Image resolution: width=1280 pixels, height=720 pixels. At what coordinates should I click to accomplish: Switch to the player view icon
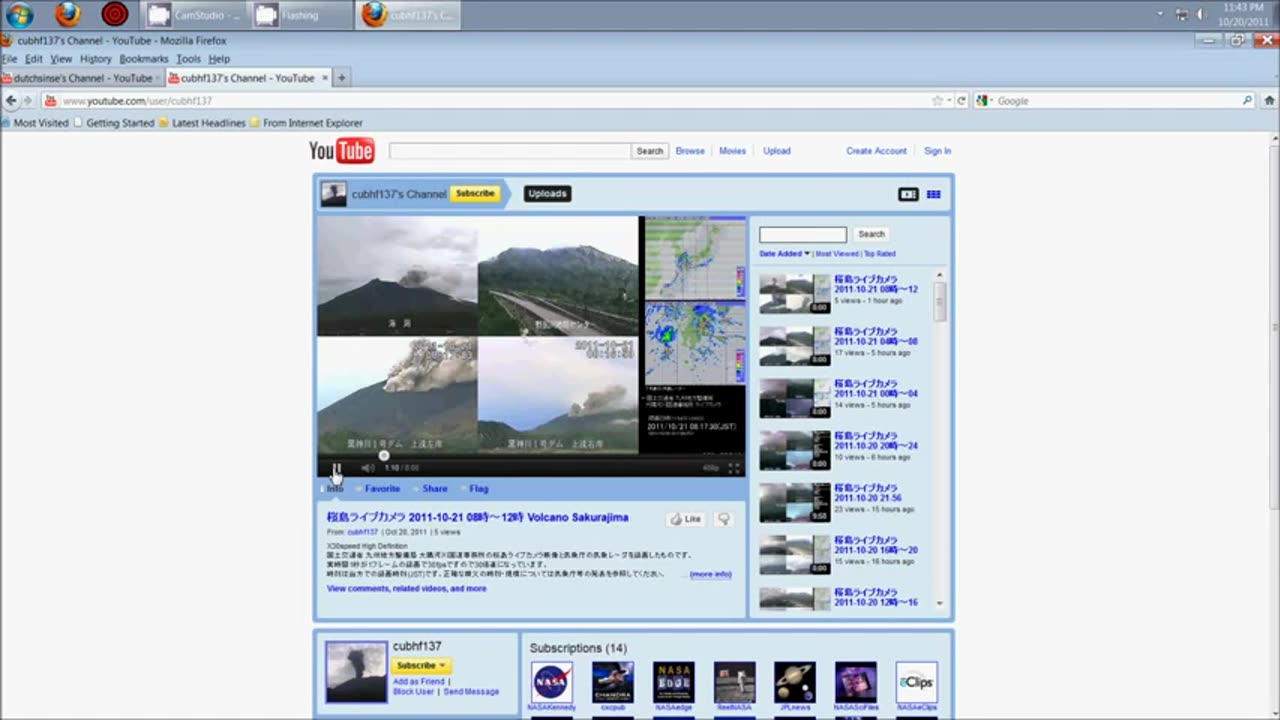(x=908, y=194)
